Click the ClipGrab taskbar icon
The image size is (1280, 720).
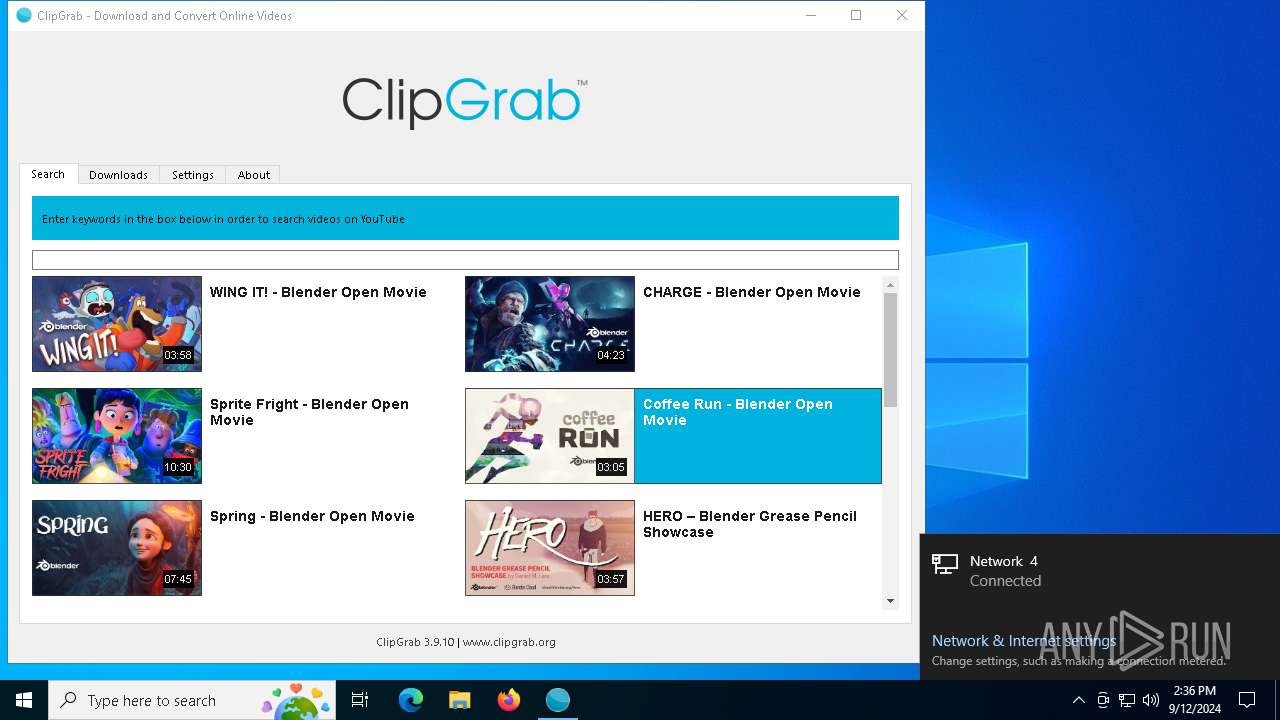coord(558,700)
